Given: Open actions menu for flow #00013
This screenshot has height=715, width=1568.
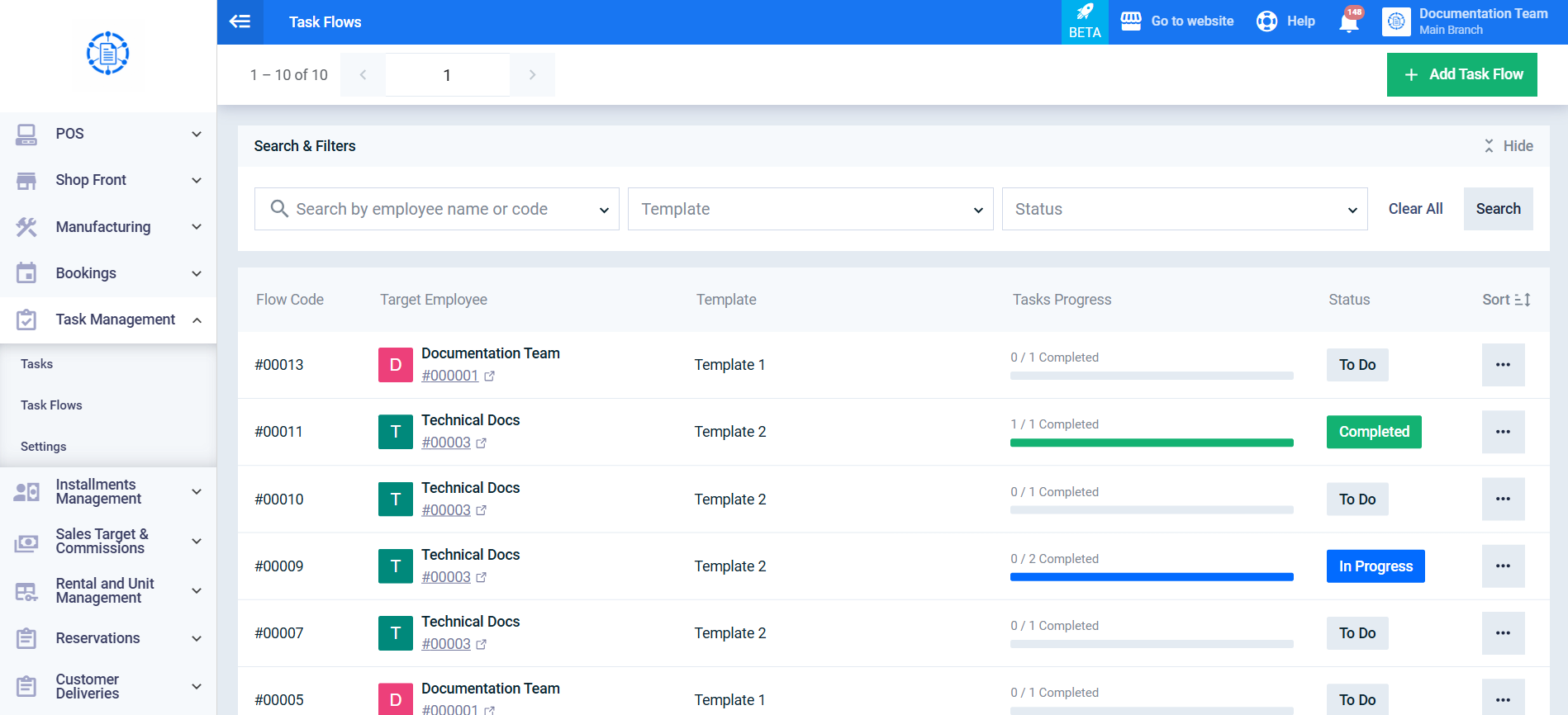Looking at the screenshot, I should (x=1504, y=365).
